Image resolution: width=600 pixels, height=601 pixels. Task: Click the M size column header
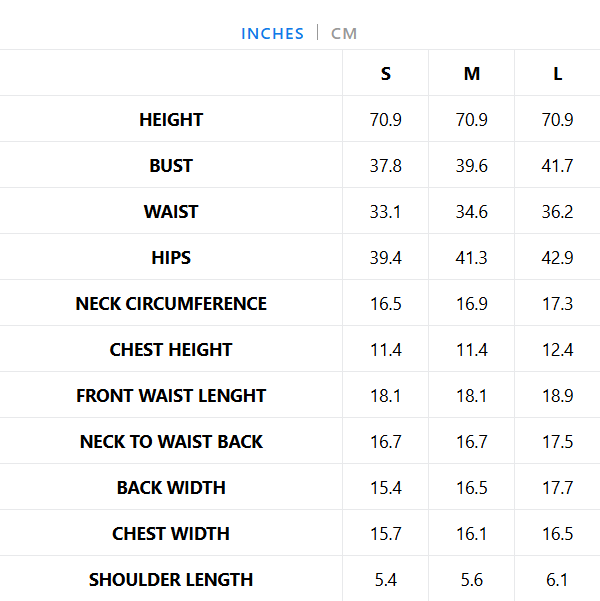(472, 74)
